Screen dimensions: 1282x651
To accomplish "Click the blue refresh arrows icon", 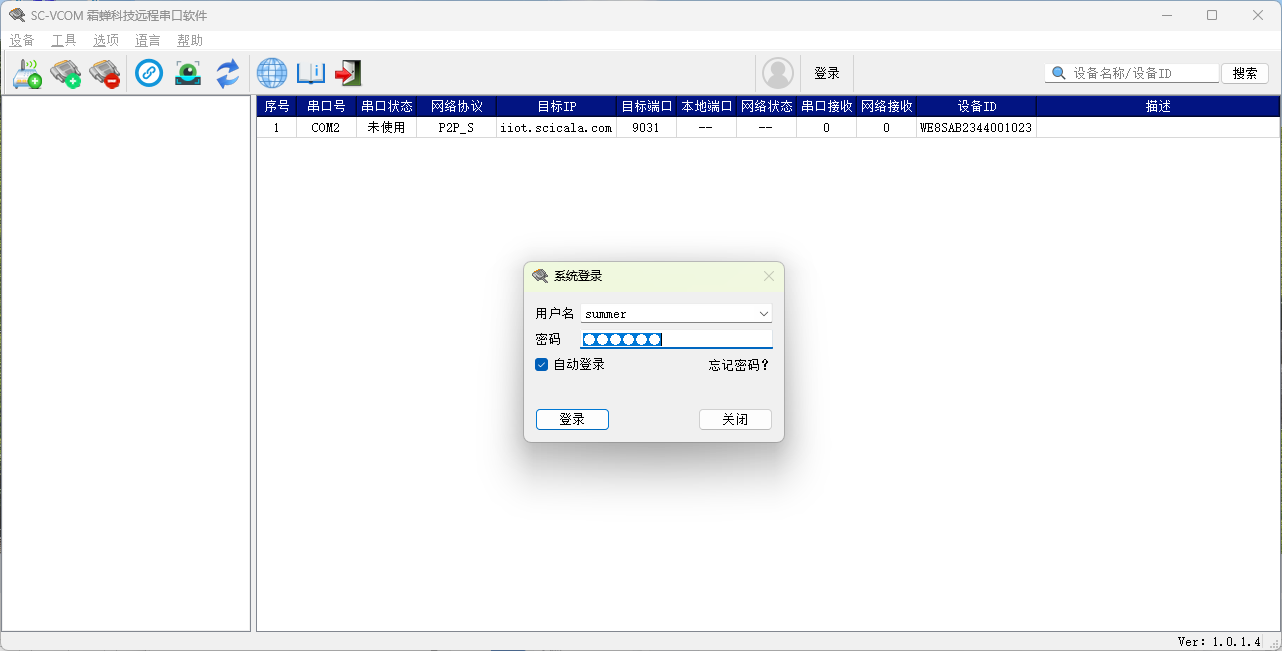I will pos(228,73).
